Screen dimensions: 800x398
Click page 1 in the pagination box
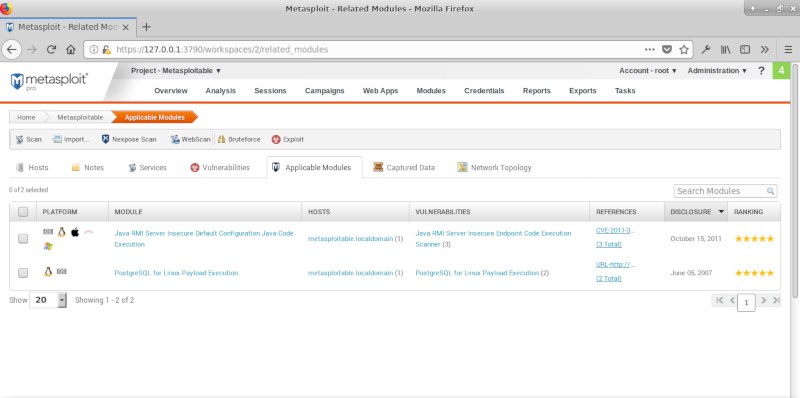(746, 303)
